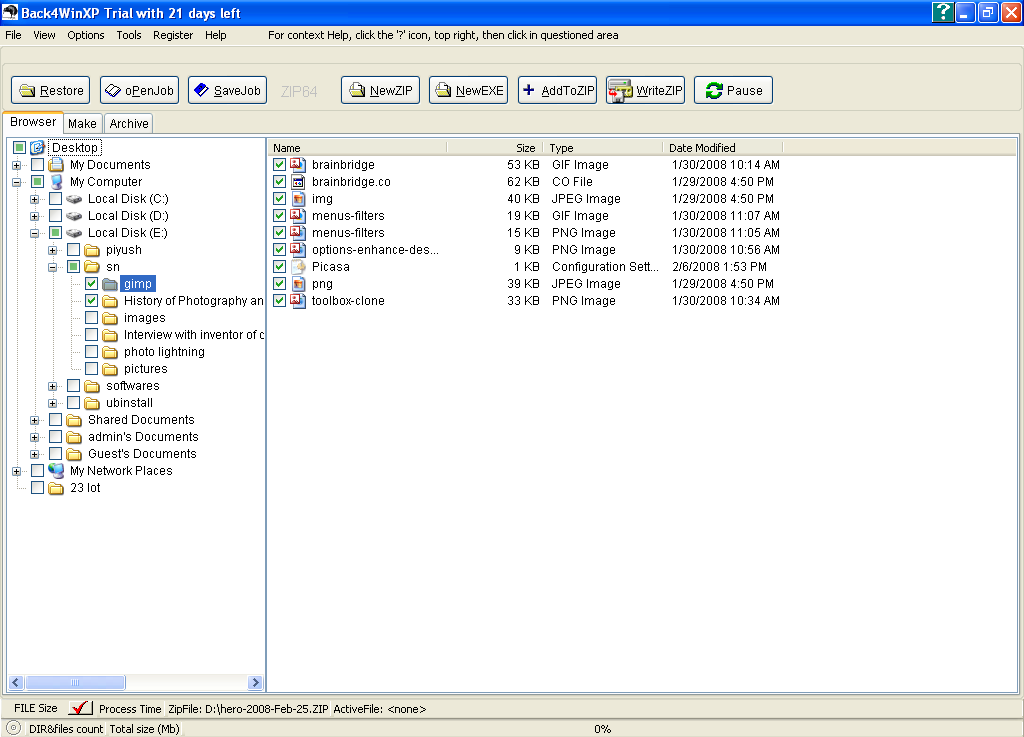Click the tree panel horizontal scrollbar thumb

click(x=74, y=682)
